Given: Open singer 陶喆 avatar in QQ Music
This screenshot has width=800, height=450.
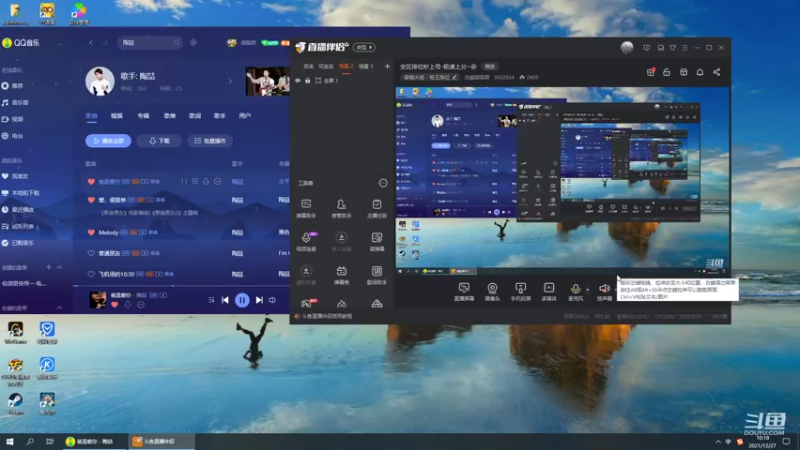Looking at the screenshot, I should click(x=99, y=81).
